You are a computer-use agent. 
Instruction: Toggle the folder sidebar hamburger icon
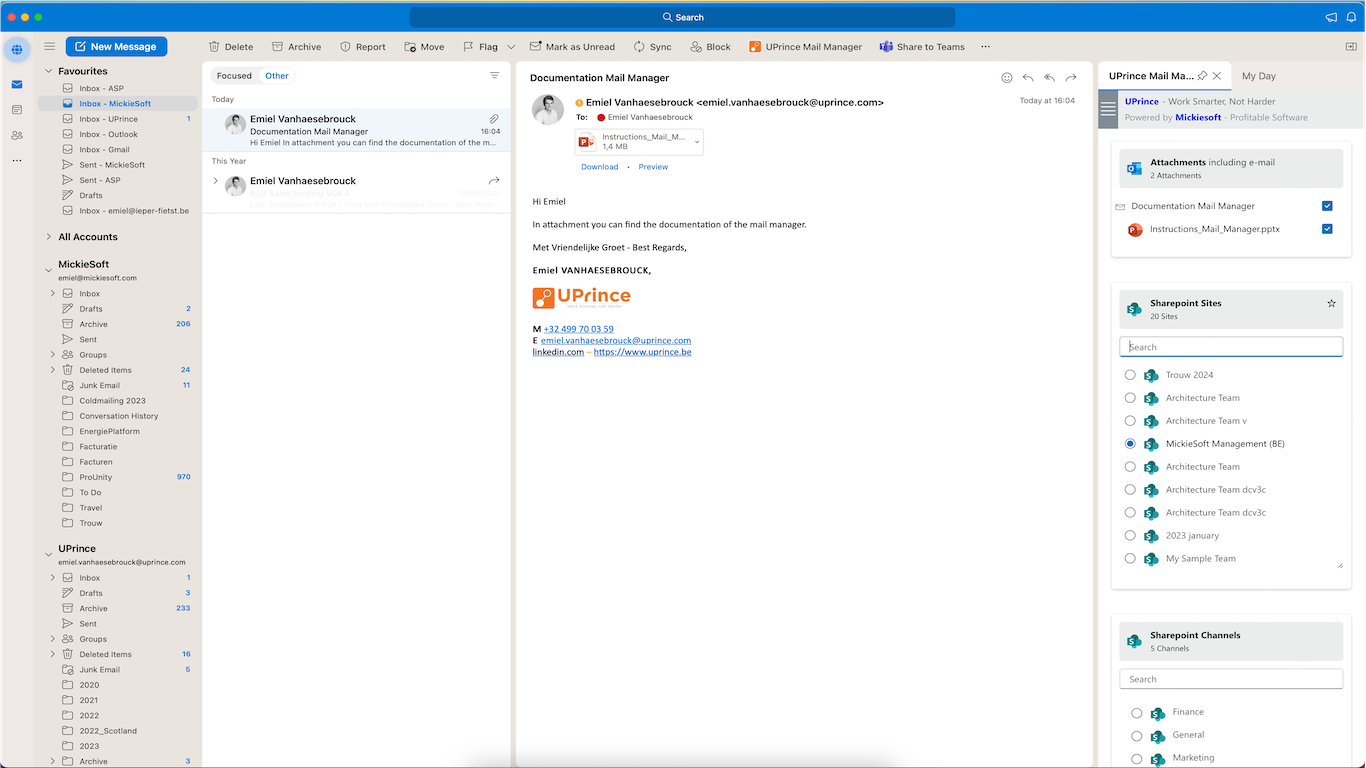(x=49, y=46)
